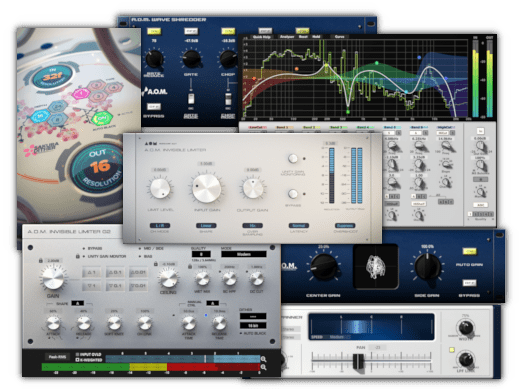
Task: Open the Shape selector showing Linear
Action: coord(206,226)
